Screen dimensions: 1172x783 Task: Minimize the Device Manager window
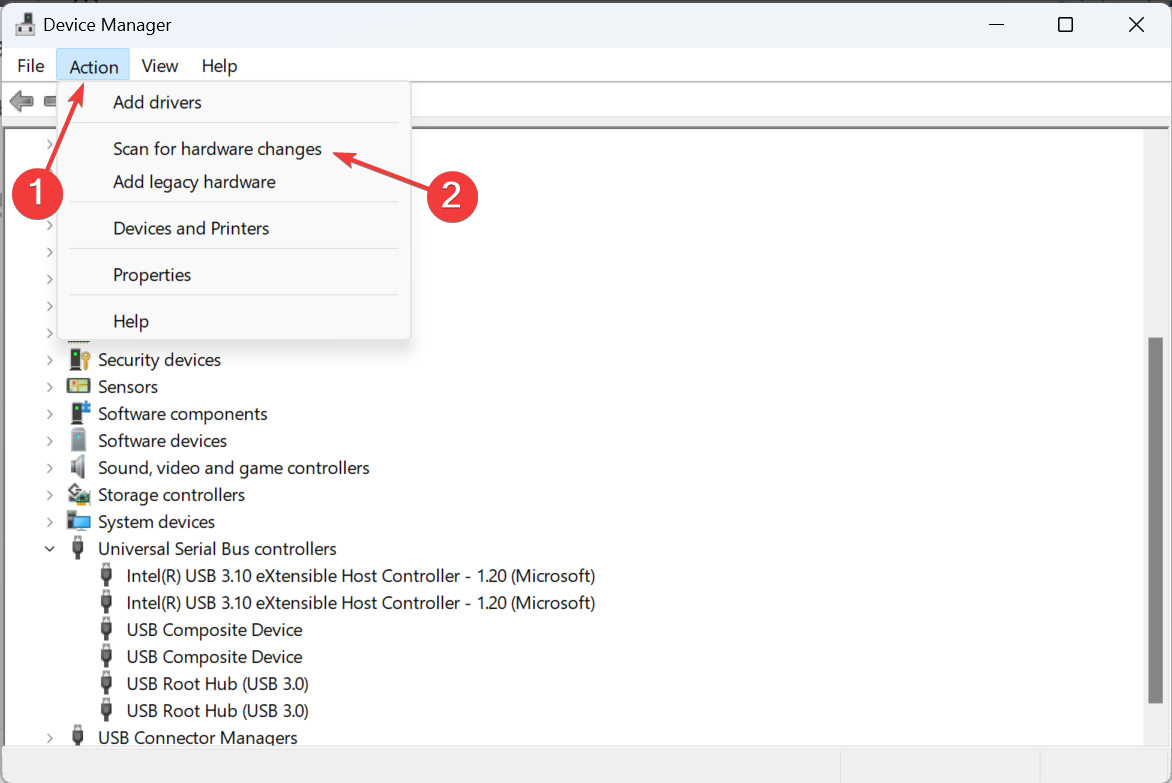coord(996,25)
